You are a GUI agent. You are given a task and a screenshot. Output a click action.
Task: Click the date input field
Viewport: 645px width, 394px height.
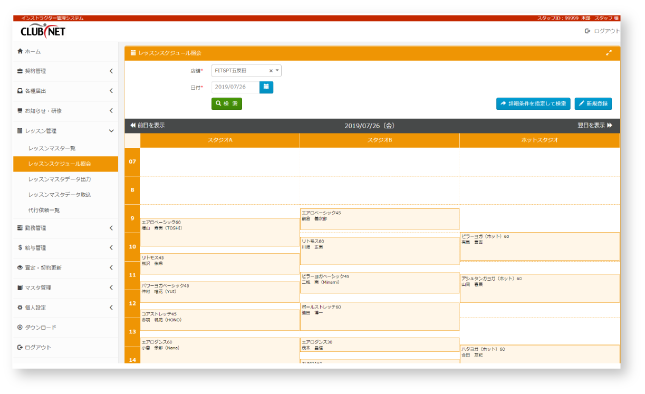pyautogui.click(x=235, y=87)
